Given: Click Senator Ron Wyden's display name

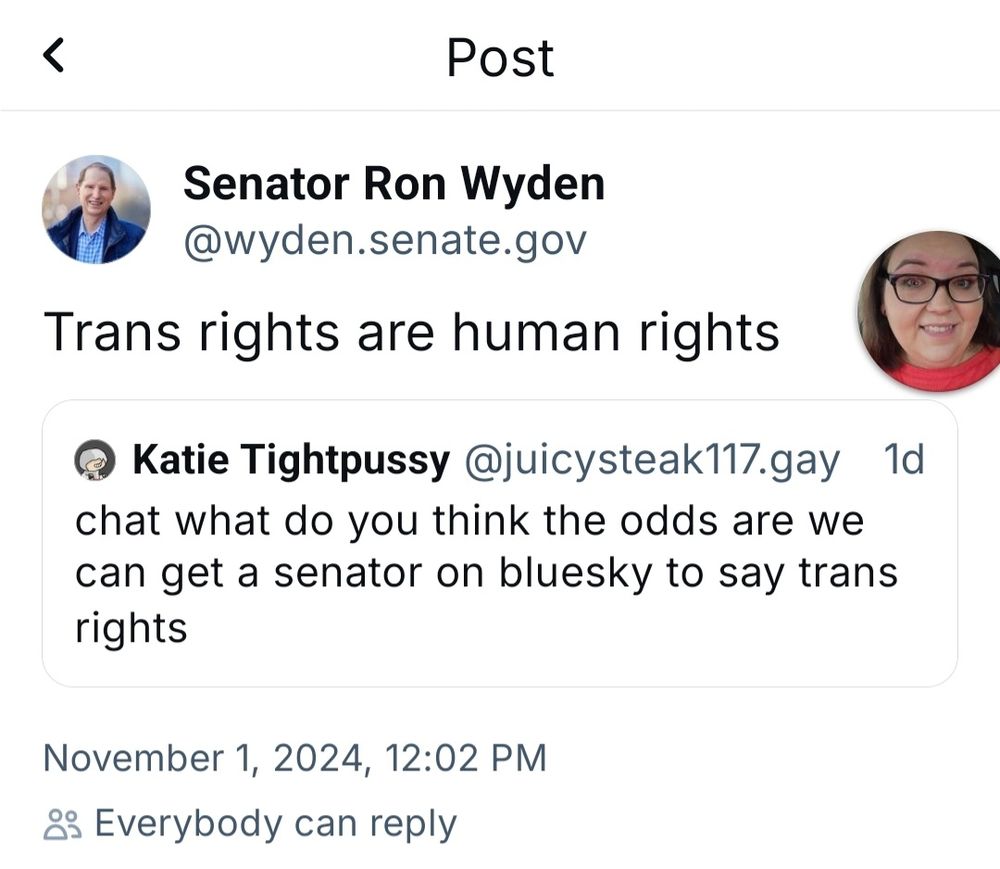Looking at the screenshot, I should [x=393, y=182].
